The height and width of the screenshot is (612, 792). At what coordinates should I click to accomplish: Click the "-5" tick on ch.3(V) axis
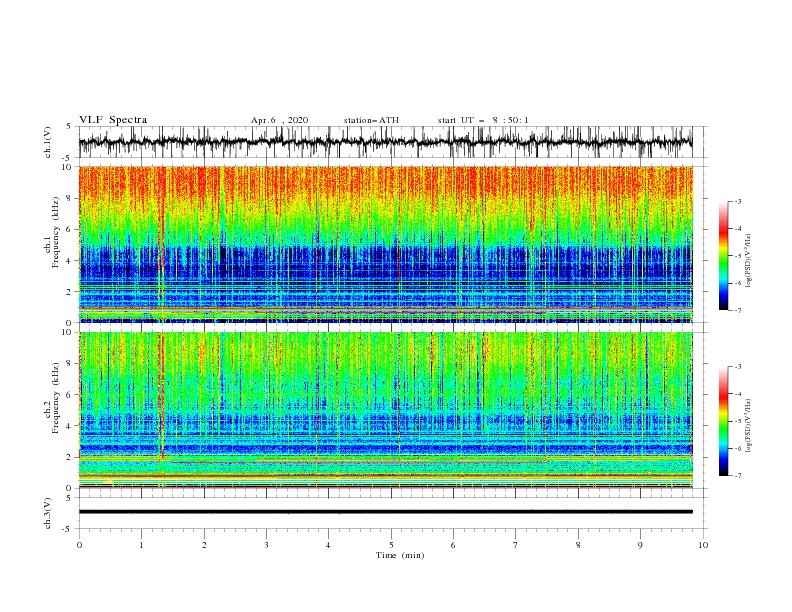67,529
